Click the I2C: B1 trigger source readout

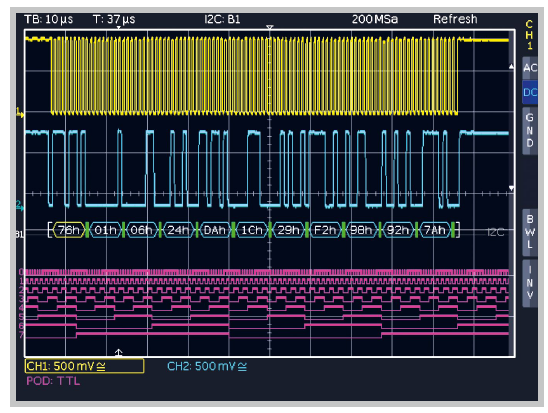pos(222,19)
